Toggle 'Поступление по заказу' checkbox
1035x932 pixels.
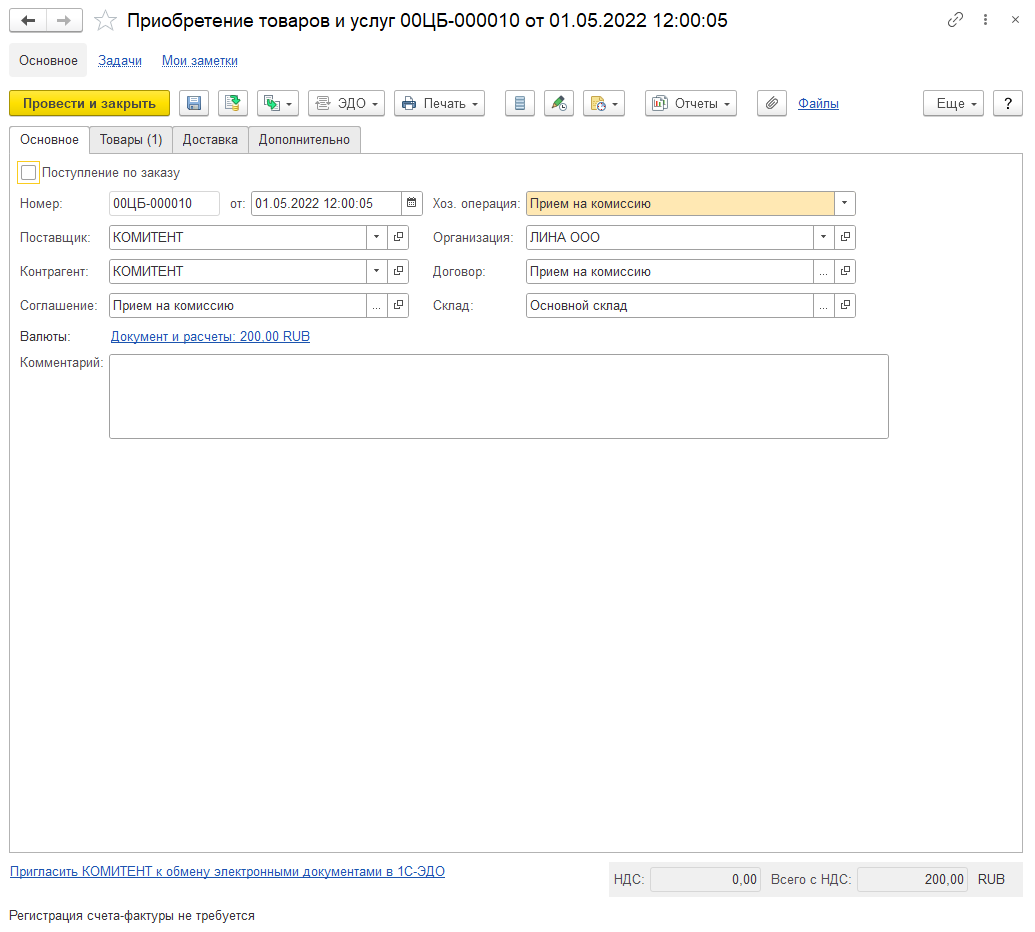click(29, 173)
